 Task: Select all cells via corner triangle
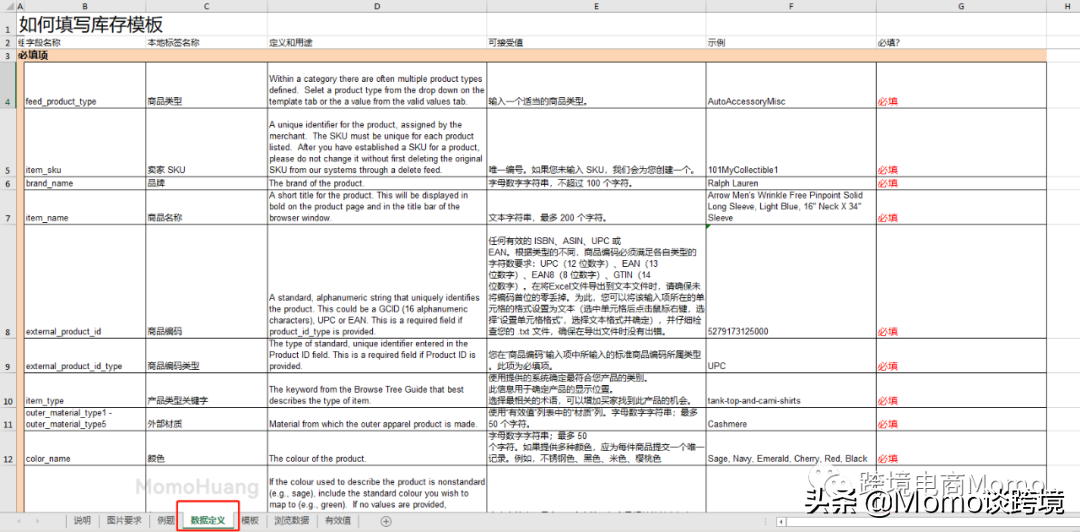tap(7, 6)
